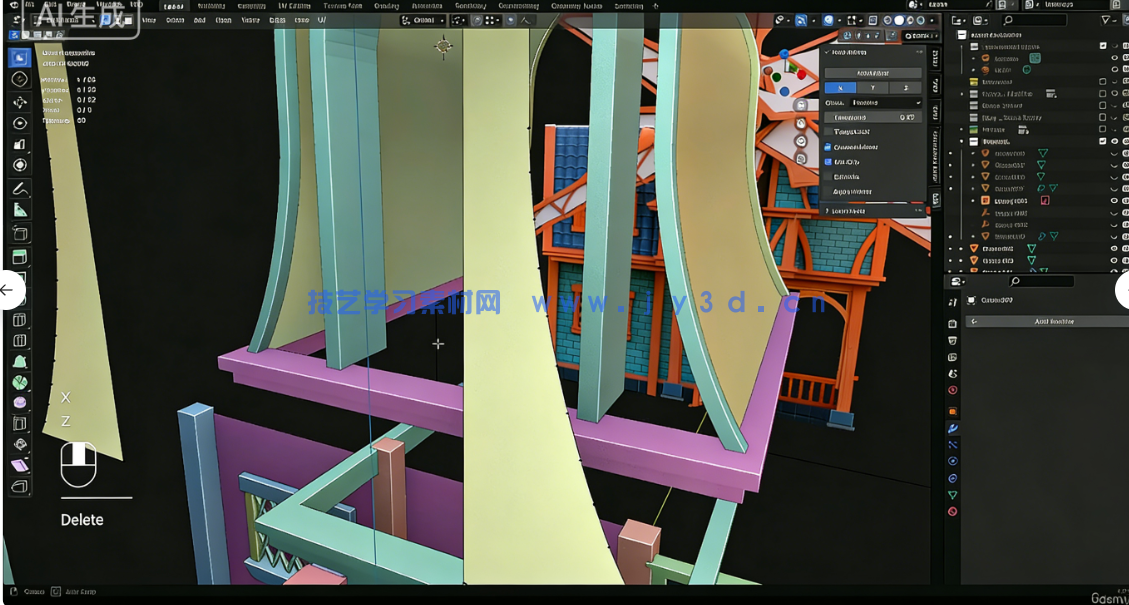Expand the Towers collection in the Outliner

coord(963,141)
